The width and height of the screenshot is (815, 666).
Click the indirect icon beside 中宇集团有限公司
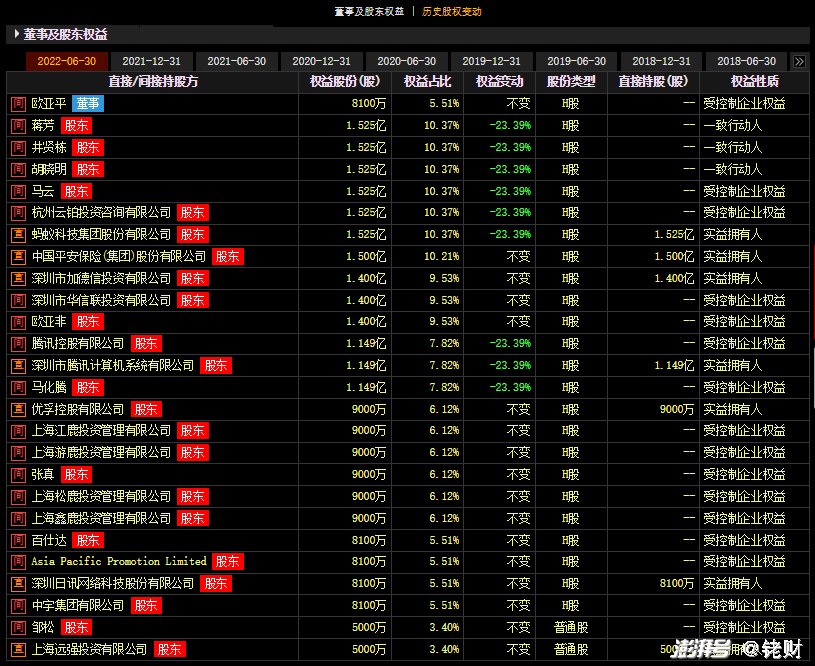(x=19, y=606)
